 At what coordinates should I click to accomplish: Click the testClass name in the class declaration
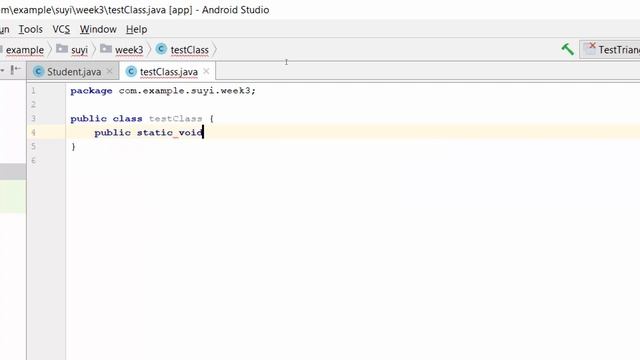pyautogui.click(x=176, y=118)
